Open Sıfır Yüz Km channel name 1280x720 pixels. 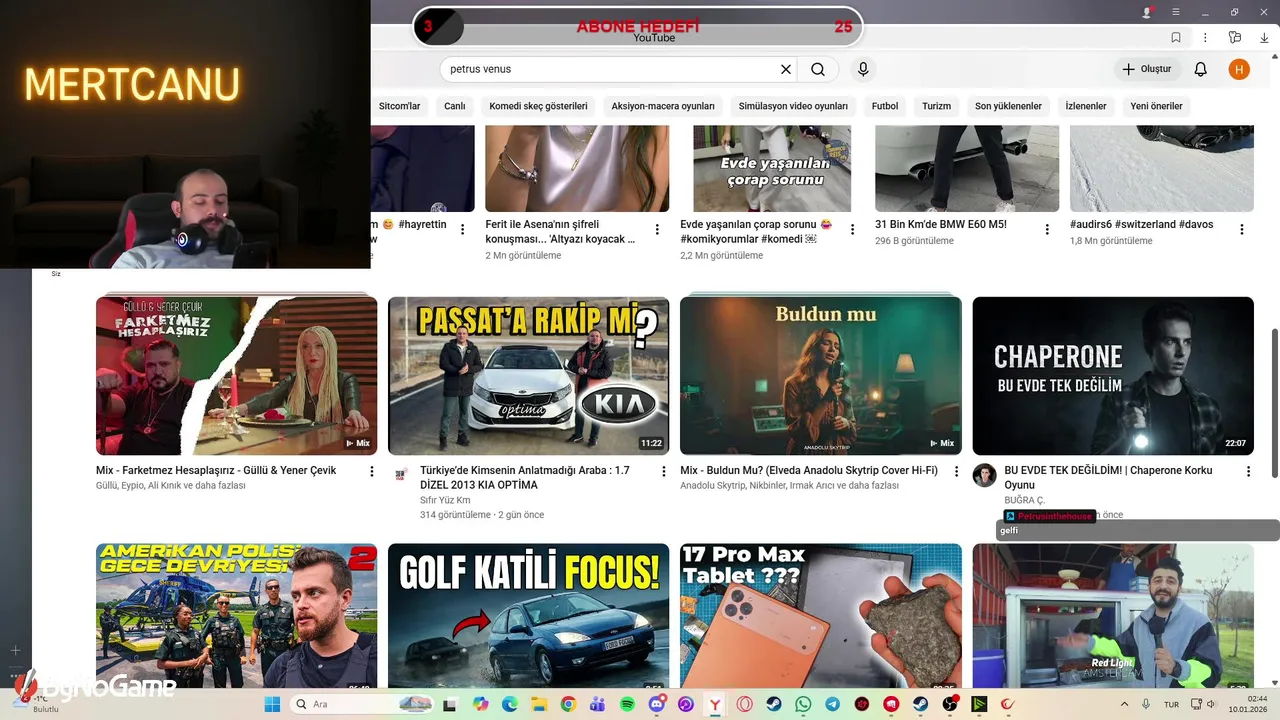(x=445, y=500)
